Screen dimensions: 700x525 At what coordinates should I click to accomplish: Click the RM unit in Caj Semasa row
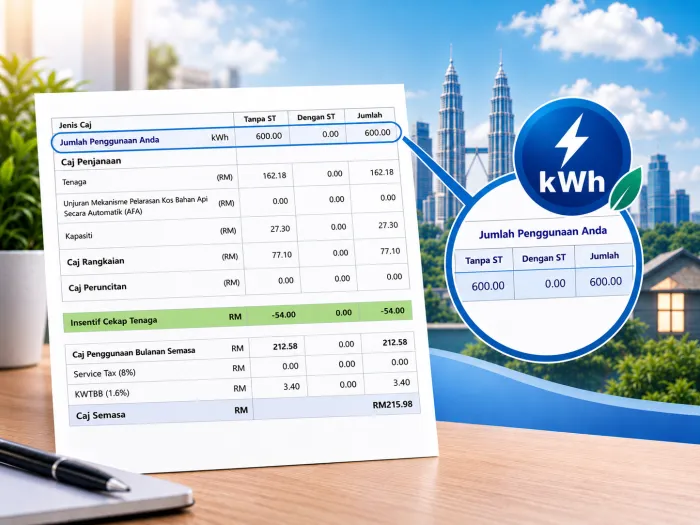tap(241, 410)
